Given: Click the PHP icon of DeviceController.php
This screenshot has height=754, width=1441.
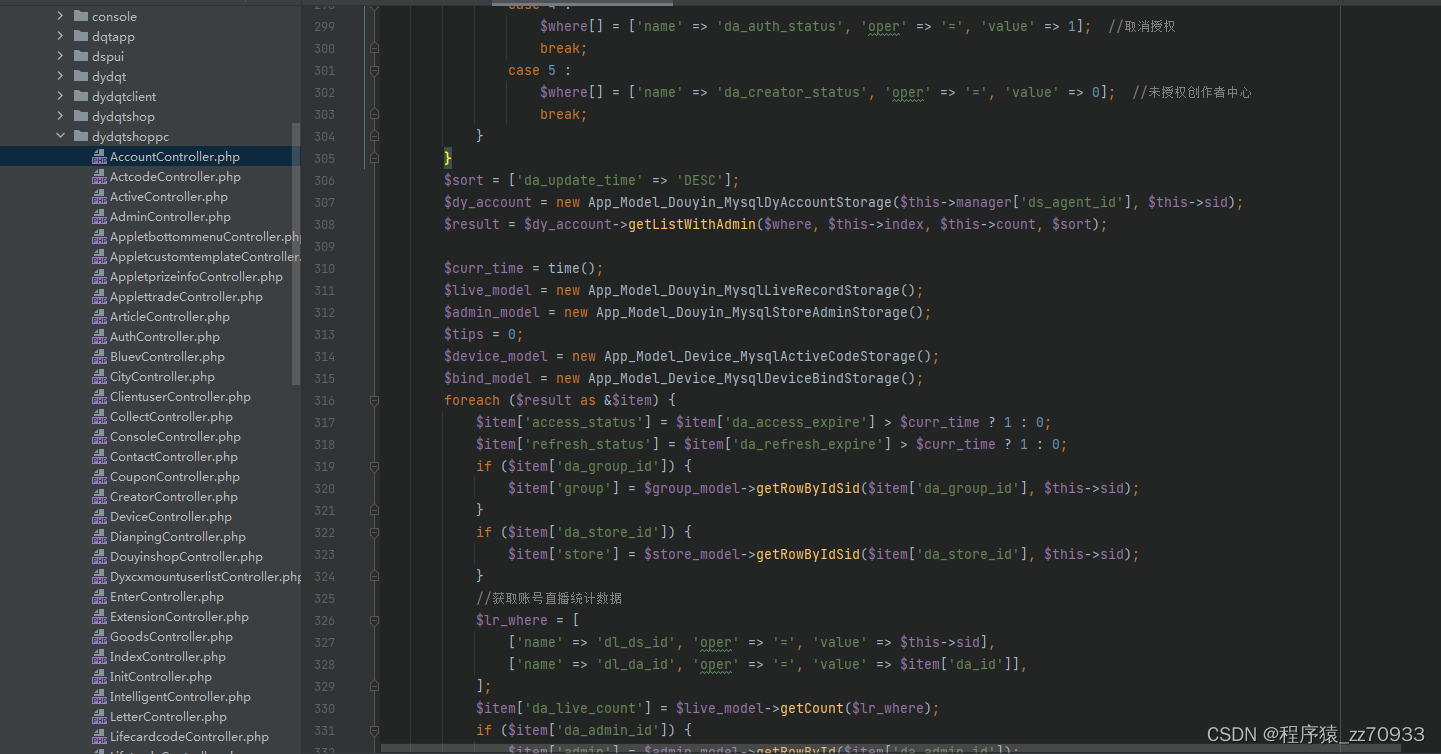Looking at the screenshot, I should [99, 516].
